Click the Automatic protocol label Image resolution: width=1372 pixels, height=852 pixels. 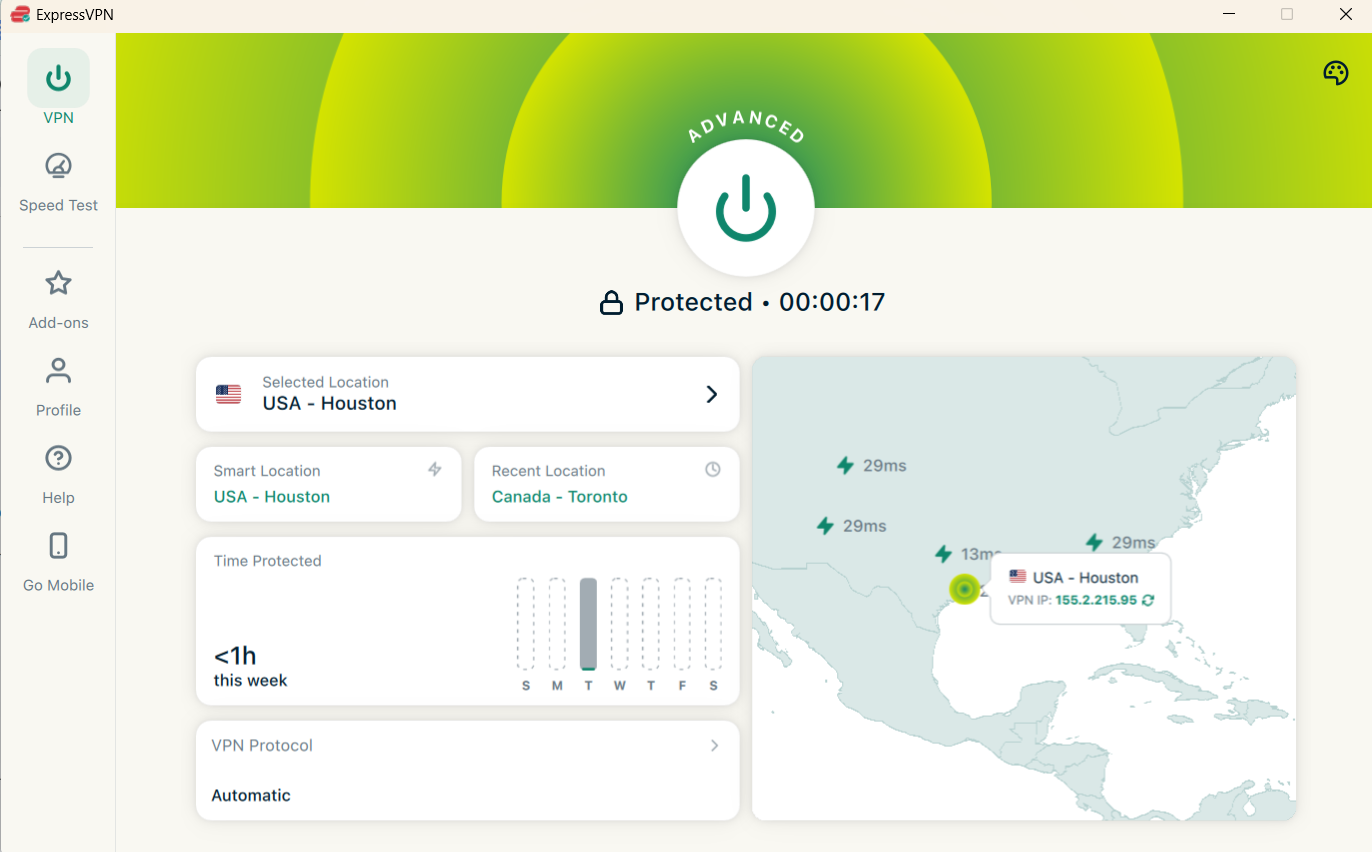tap(249, 795)
